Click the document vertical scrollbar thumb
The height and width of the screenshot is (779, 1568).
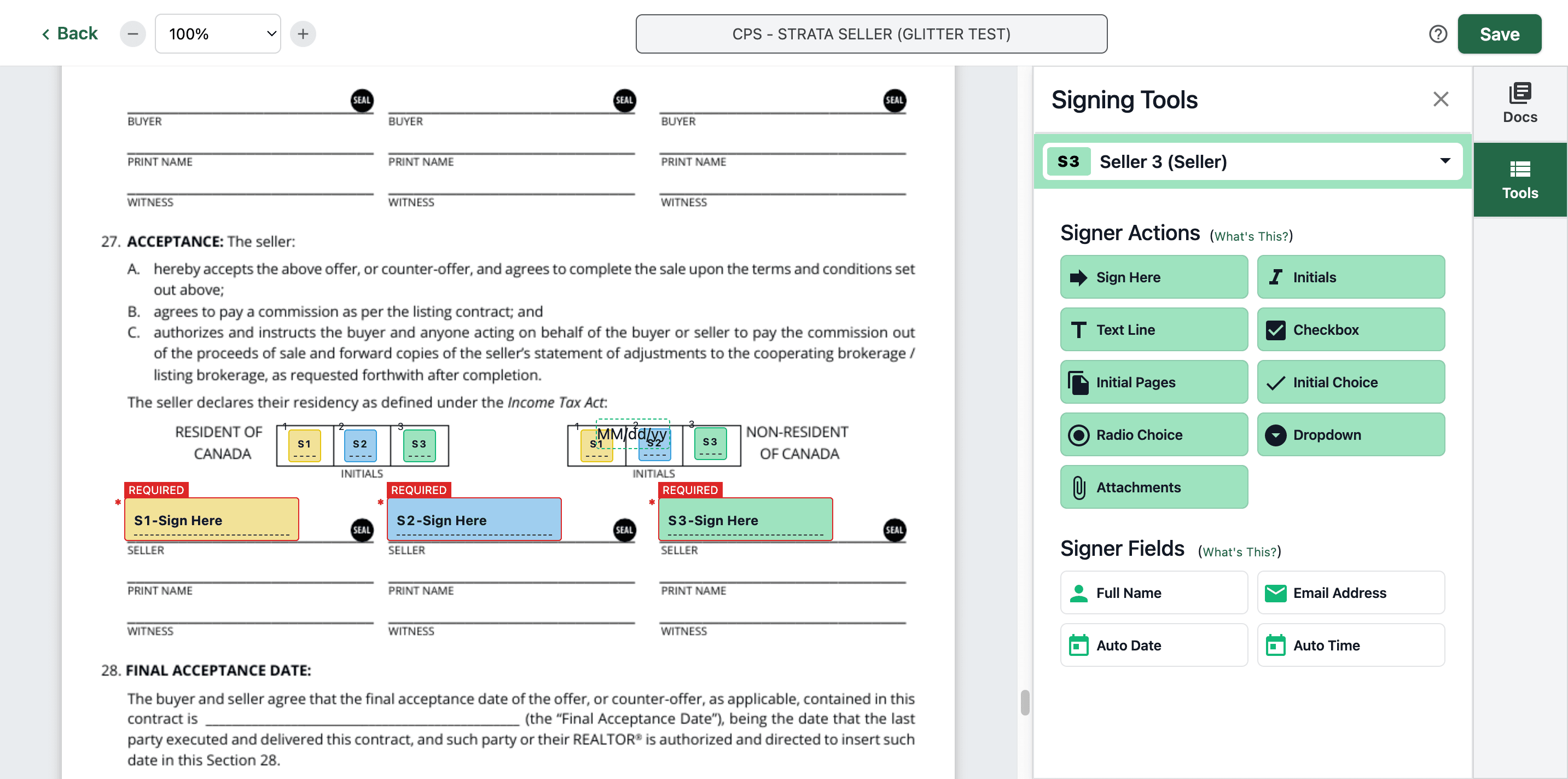(1025, 702)
